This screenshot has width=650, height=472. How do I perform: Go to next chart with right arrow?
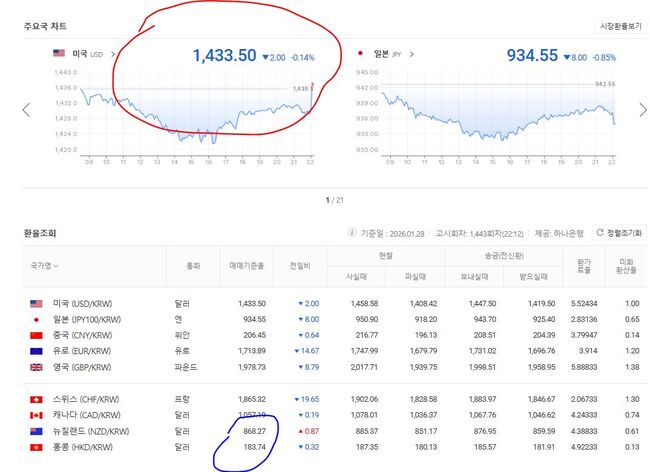point(639,108)
